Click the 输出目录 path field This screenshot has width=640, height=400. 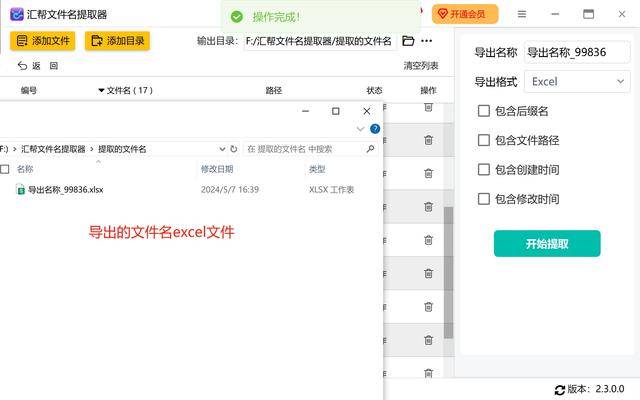point(320,41)
